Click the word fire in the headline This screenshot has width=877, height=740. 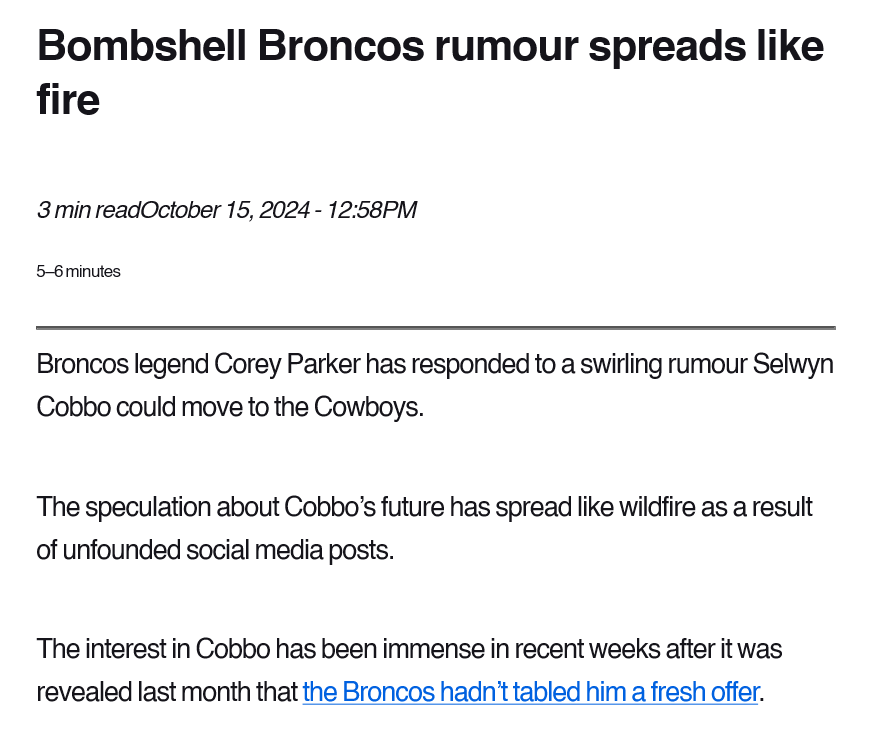[x=68, y=100]
